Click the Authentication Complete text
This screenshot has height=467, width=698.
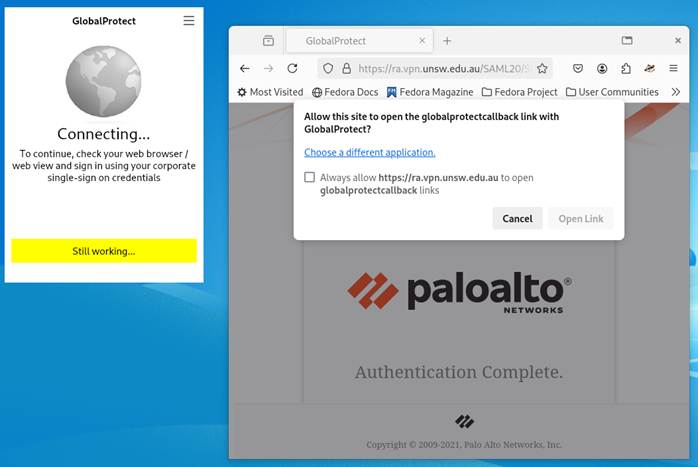pyautogui.click(x=459, y=372)
